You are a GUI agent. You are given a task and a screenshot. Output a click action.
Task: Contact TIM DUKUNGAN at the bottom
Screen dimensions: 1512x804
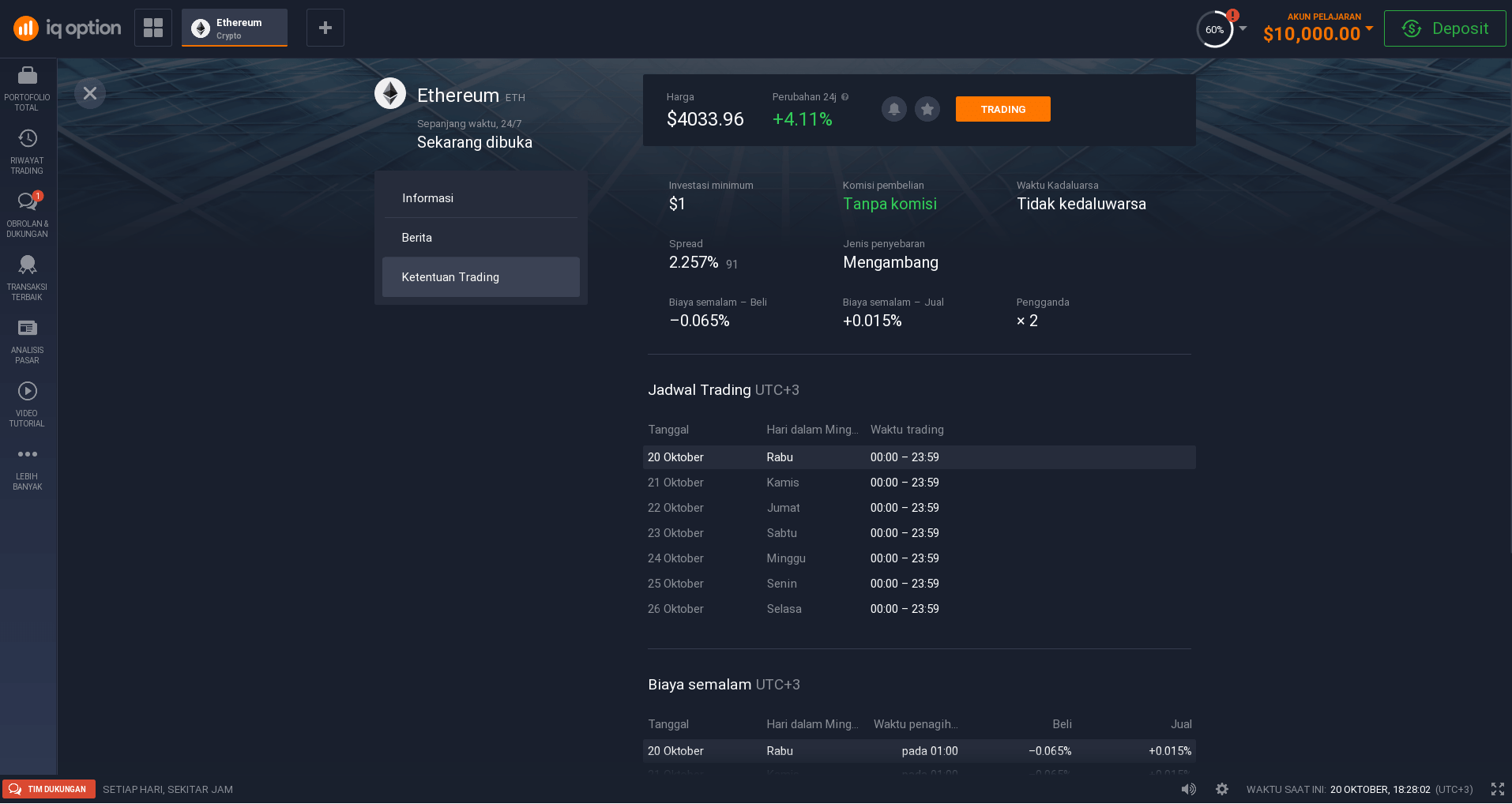[49, 789]
